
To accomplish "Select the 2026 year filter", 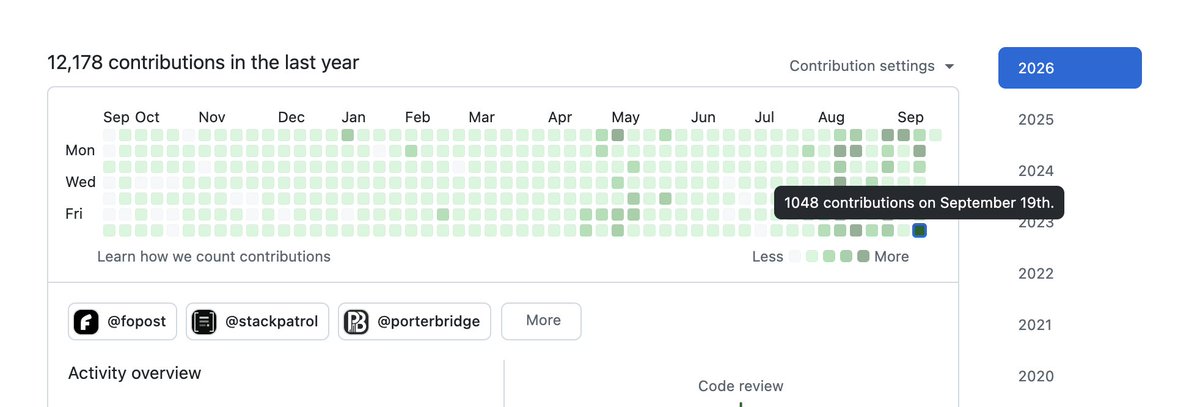I will (1070, 68).
